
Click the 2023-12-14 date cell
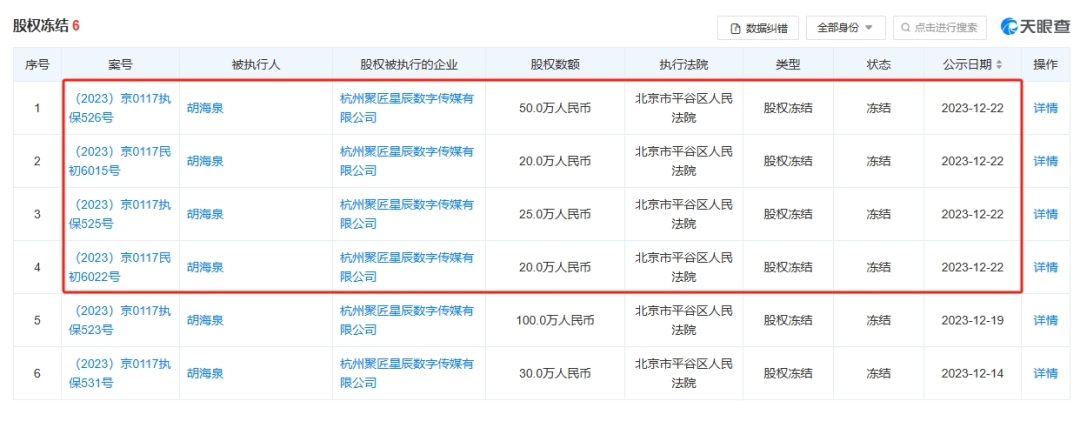pyautogui.click(x=973, y=374)
